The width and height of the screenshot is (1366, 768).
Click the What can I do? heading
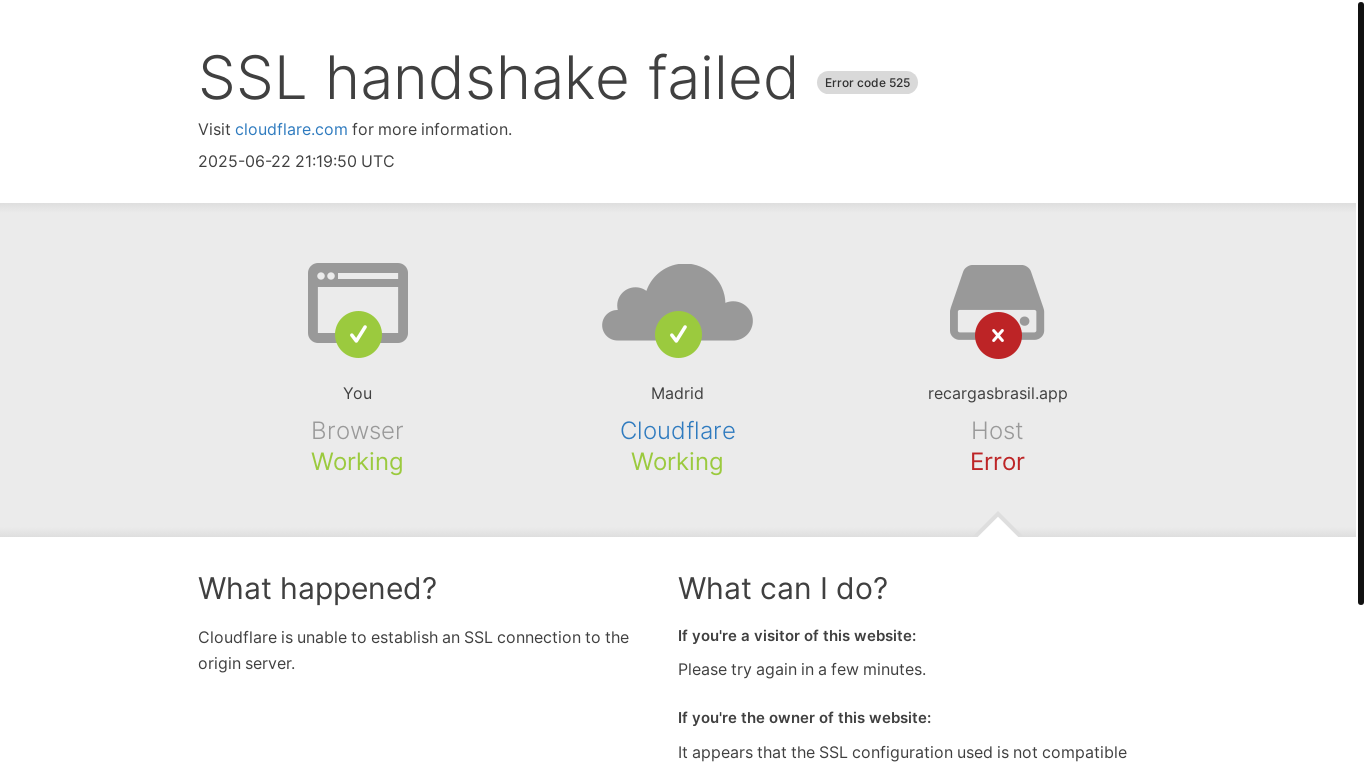click(783, 588)
